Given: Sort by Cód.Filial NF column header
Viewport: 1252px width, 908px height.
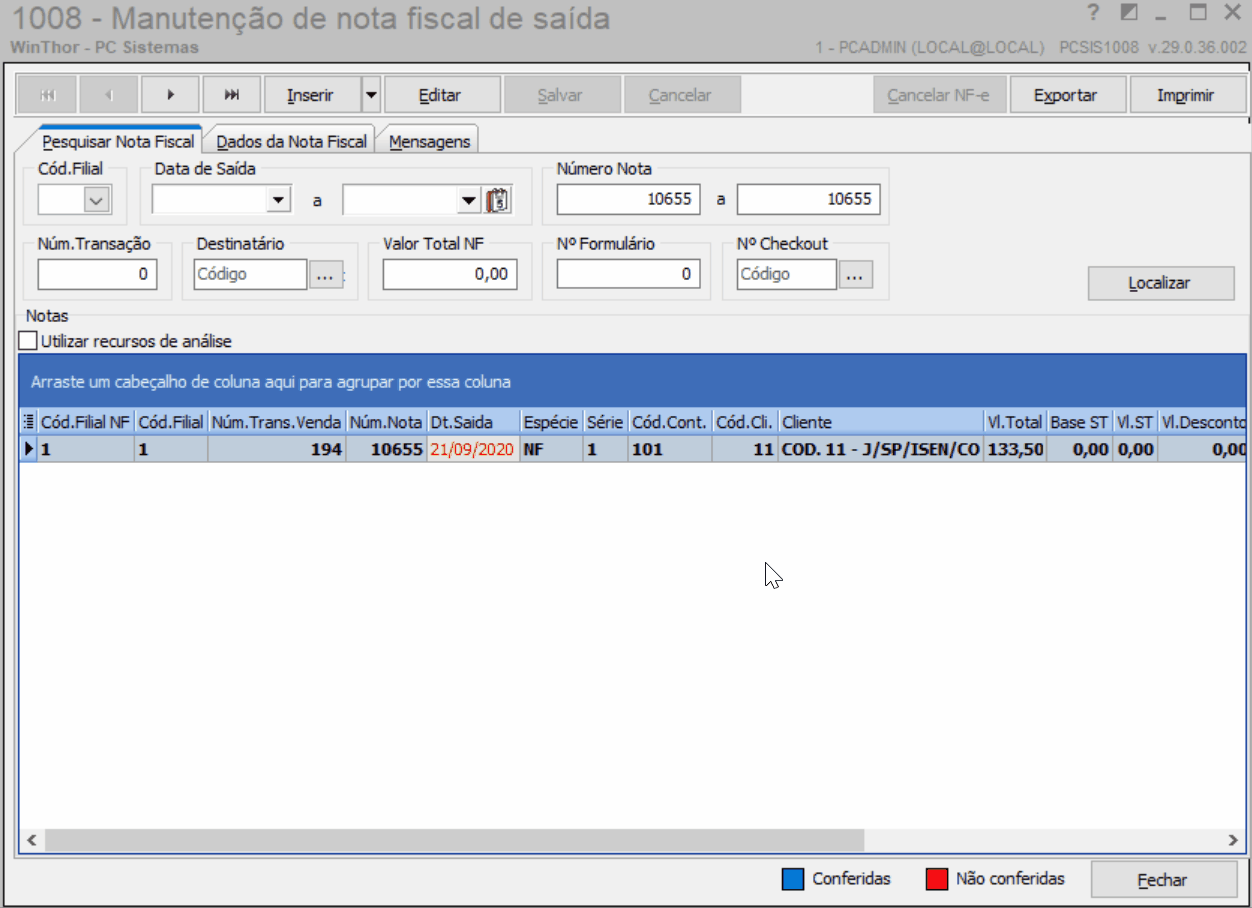Looking at the screenshot, I should point(85,422).
